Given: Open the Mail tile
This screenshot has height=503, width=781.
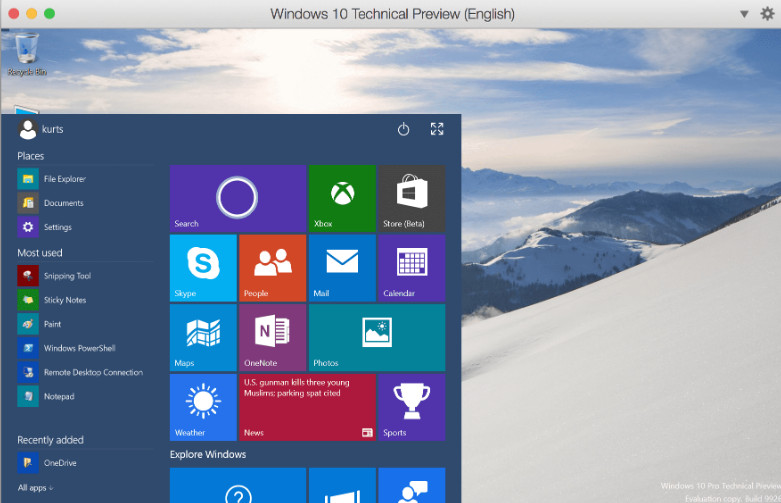Looking at the screenshot, I should click(342, 268).
